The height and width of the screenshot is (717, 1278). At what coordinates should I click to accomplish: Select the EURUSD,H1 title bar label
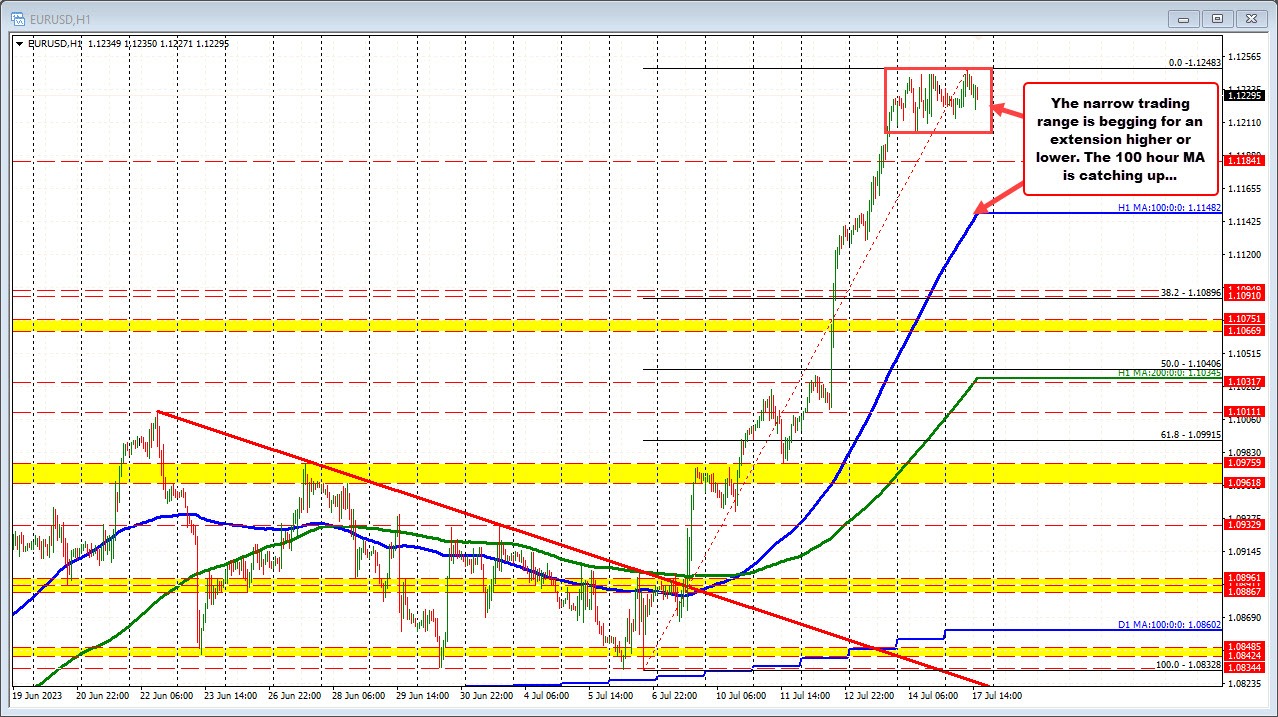[62, 17]
